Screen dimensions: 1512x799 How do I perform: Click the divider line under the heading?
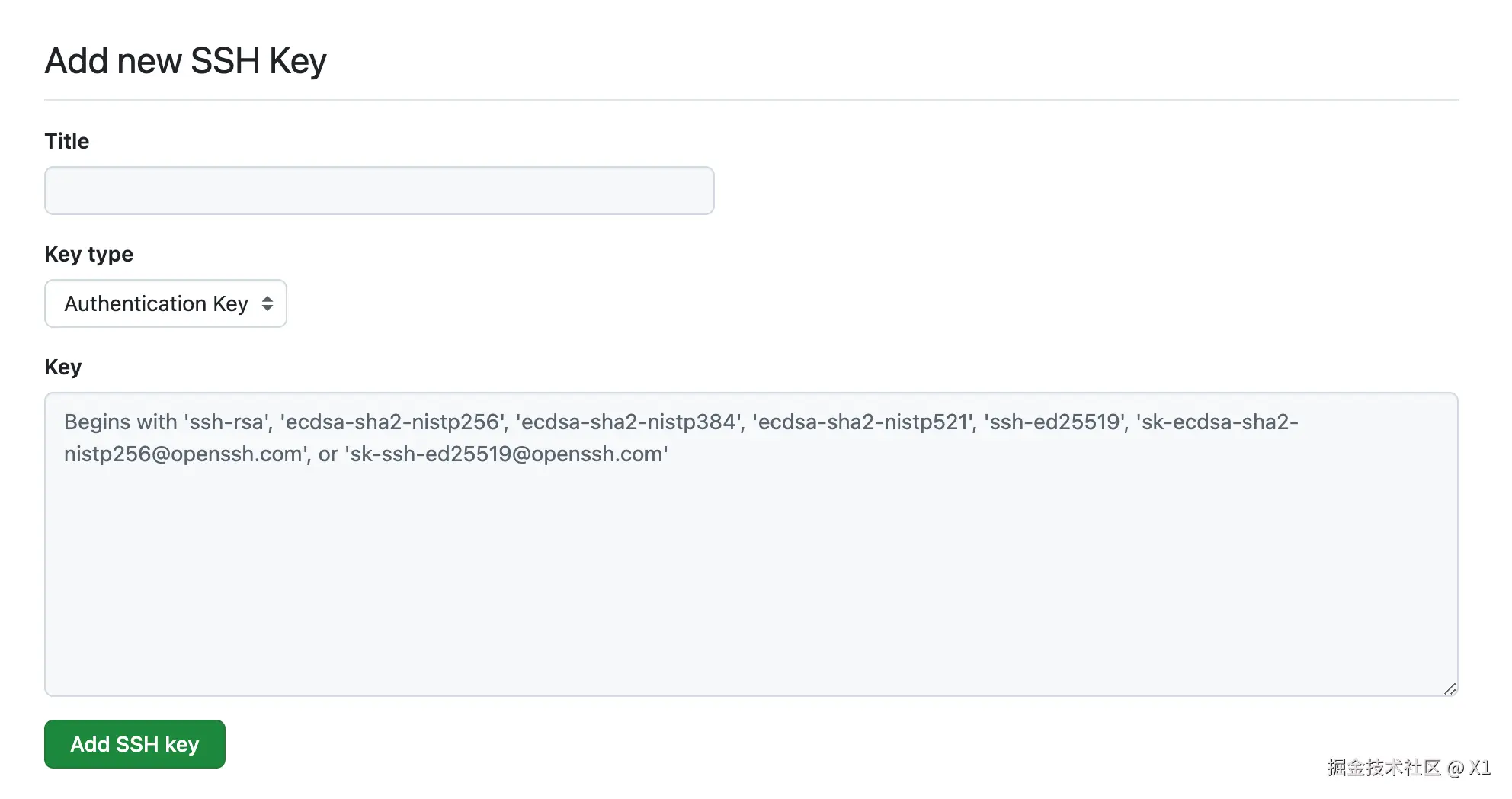coord(751,100)
